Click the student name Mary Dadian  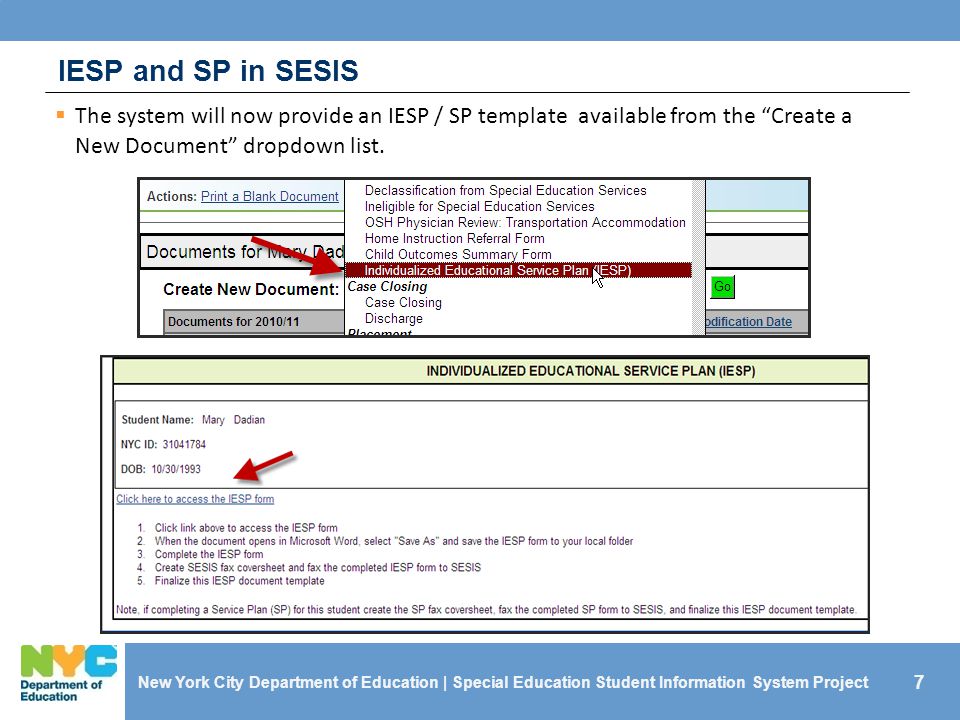(x=233, y=420)
